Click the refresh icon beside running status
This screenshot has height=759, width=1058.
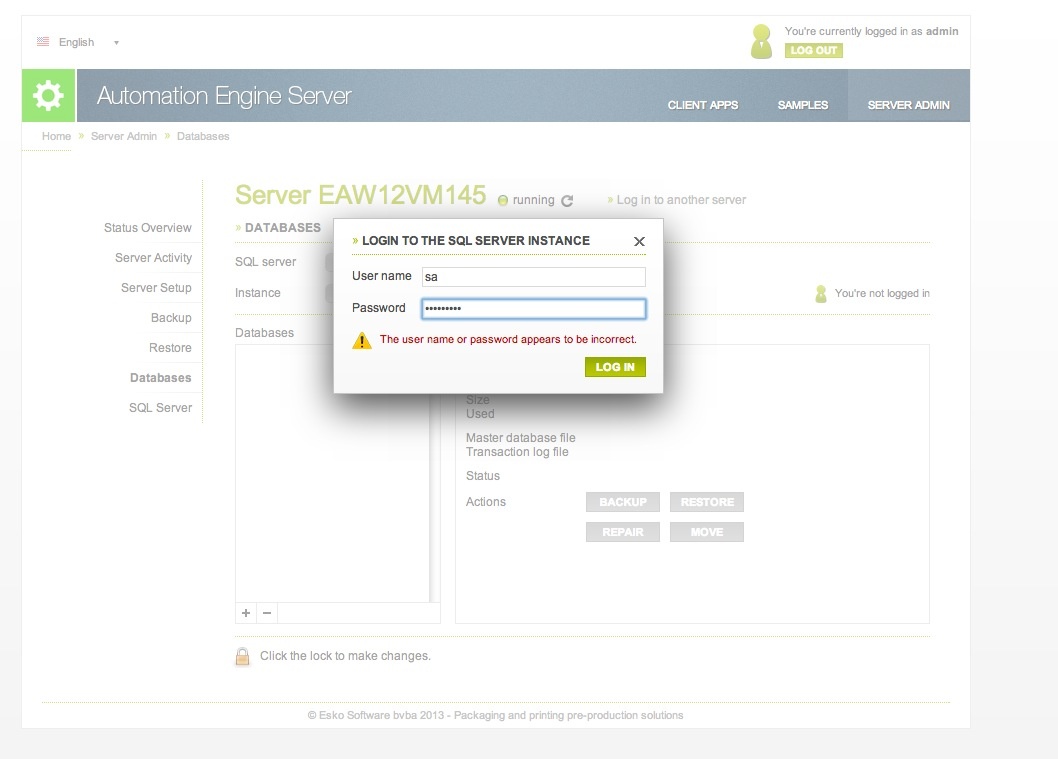click(567, 201)
